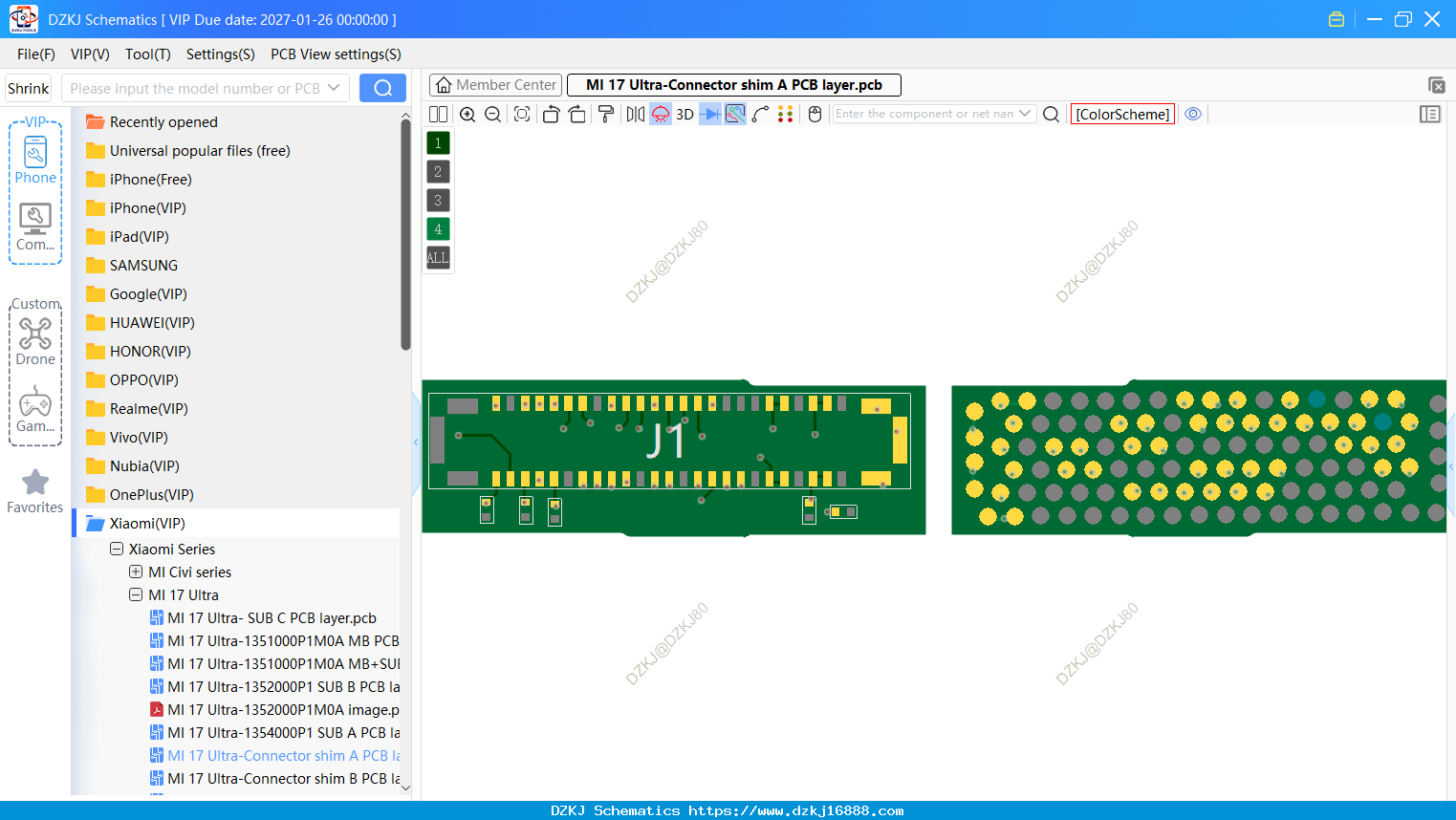Zoom in on the PCB view

[x=467, y=114]
